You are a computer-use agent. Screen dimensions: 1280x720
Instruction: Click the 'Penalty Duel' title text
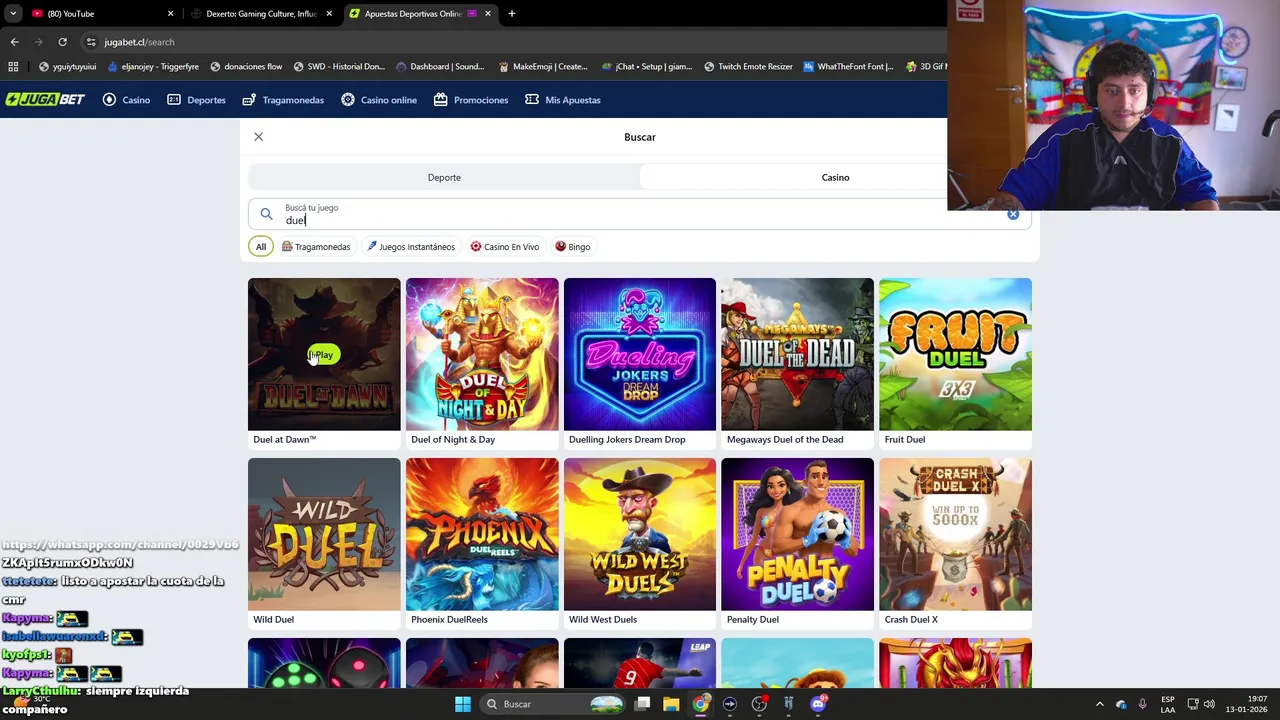(753, 620)
